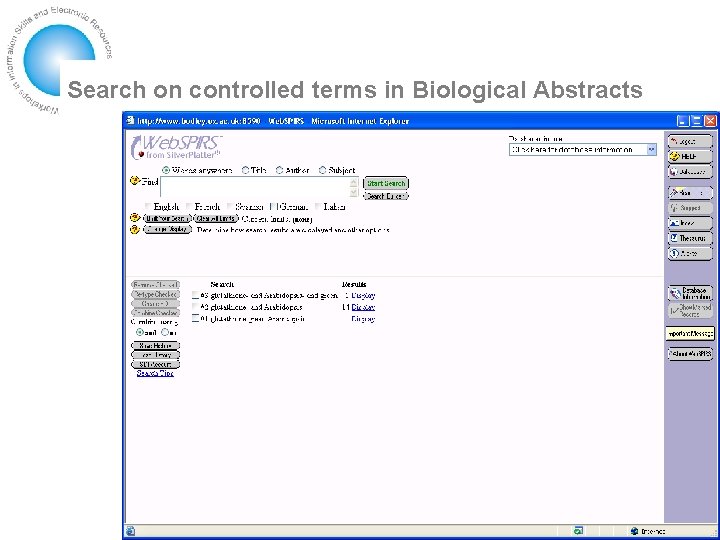Open the Index tool in sidebar
Screen dimensions: 720x540
[x=690, y=223]
